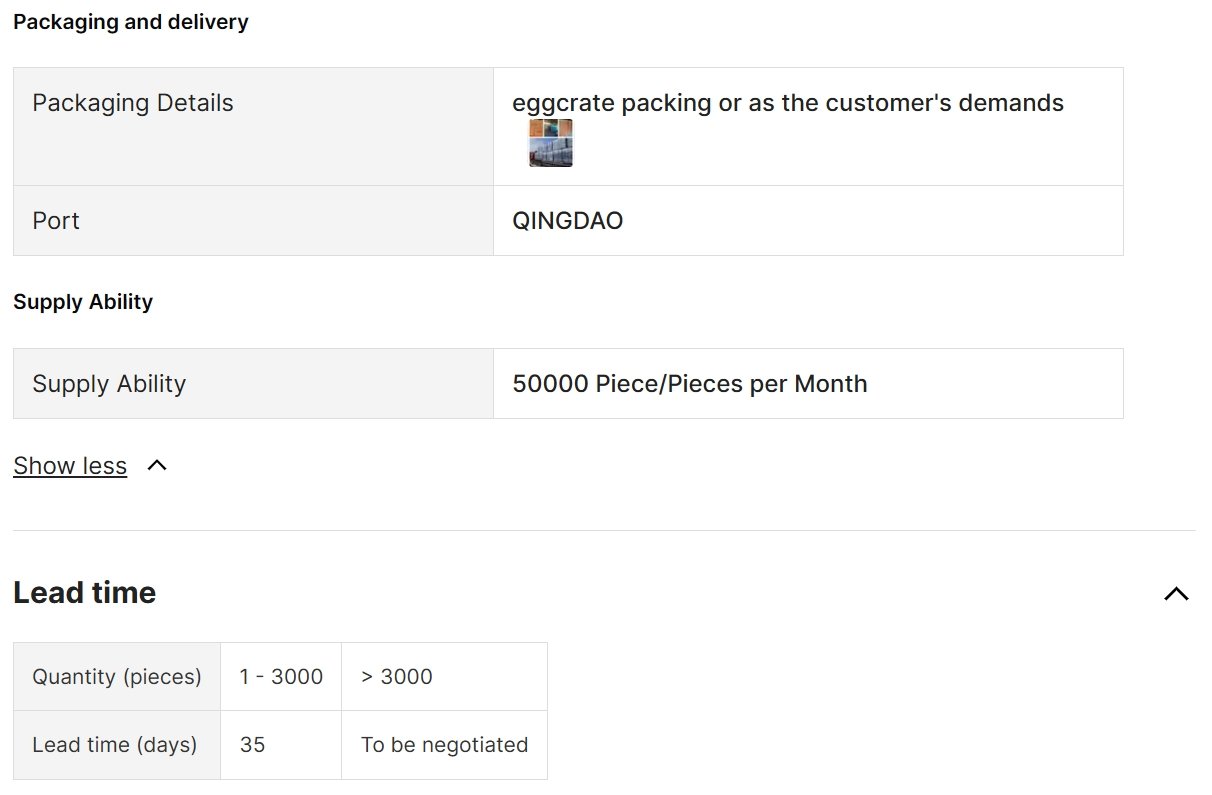The width and height of the screenshot is (1212, 795).
Task: Select the Quantity (pieces) row header
Action: [117, 677]
